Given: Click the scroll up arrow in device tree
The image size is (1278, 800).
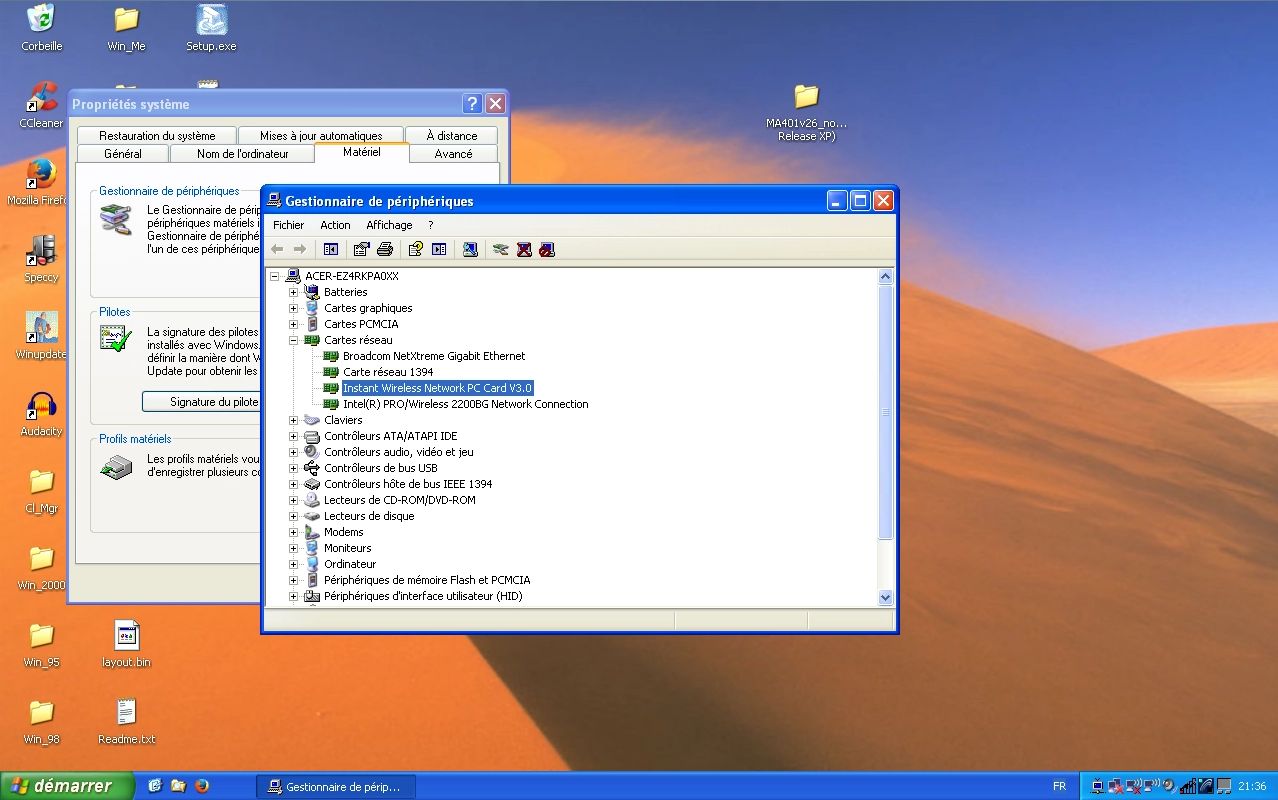Looking at the screenshot, I should coord(885,277).
